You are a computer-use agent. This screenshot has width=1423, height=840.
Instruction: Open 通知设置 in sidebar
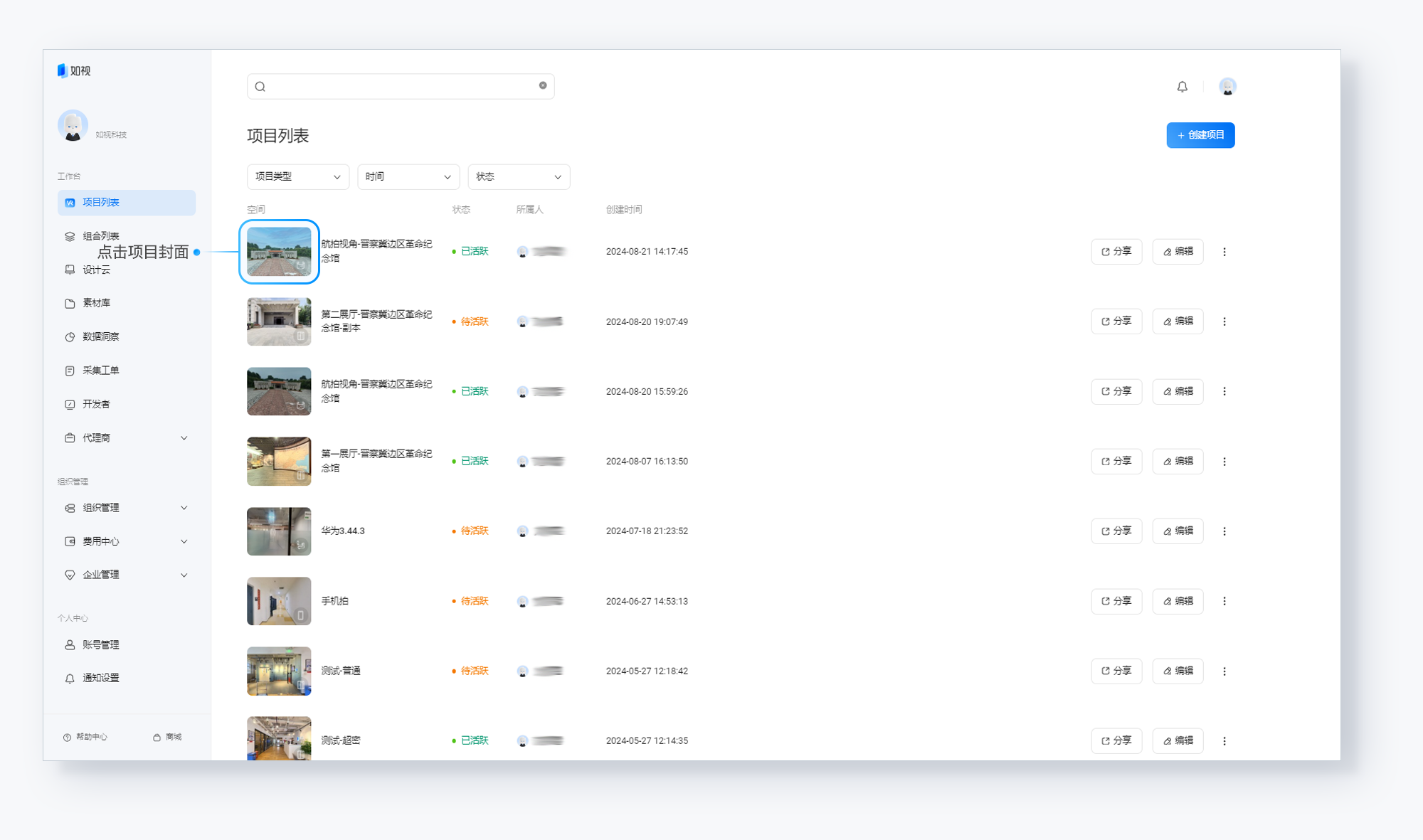[x=127, y=679]
